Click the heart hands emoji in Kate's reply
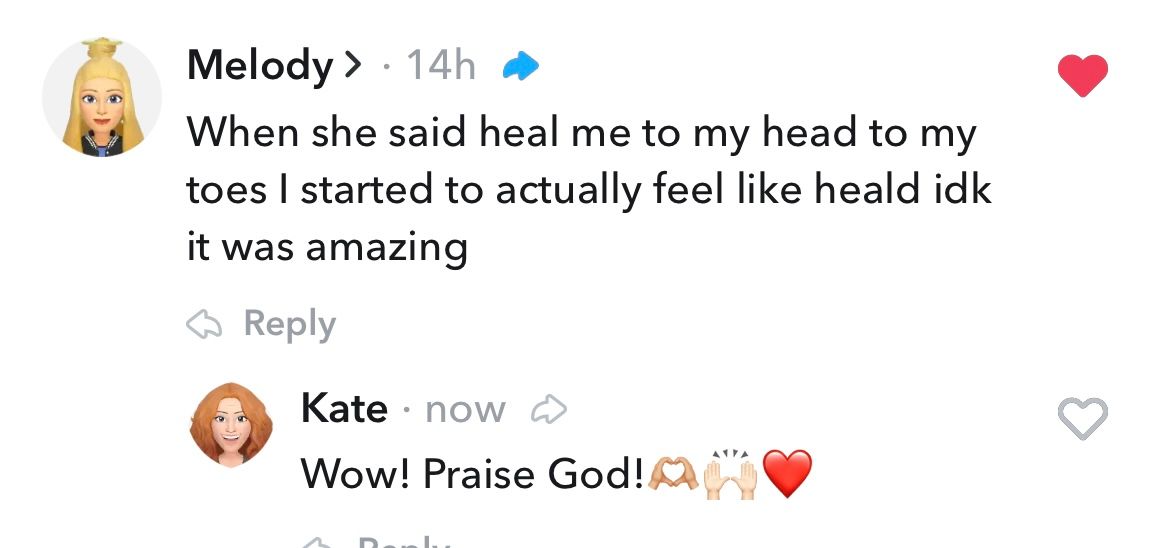The height and width of the screenshot is (548, 1170). pyautogui.click(x=674, y=474)
